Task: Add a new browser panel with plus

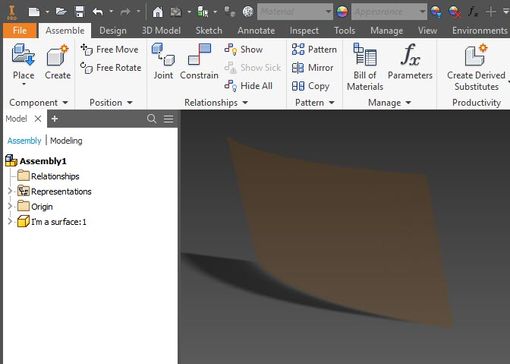Action: (55, 119)
